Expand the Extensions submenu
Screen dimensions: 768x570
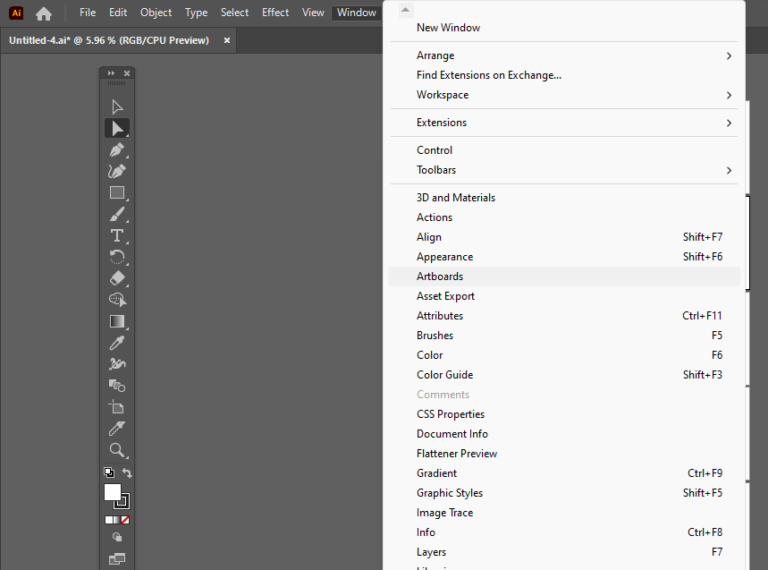[x=564, y=122]
